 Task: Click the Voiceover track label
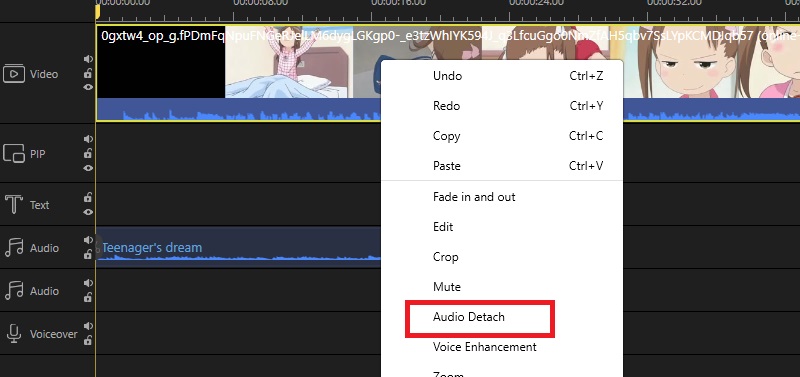[x=54, y=334]
